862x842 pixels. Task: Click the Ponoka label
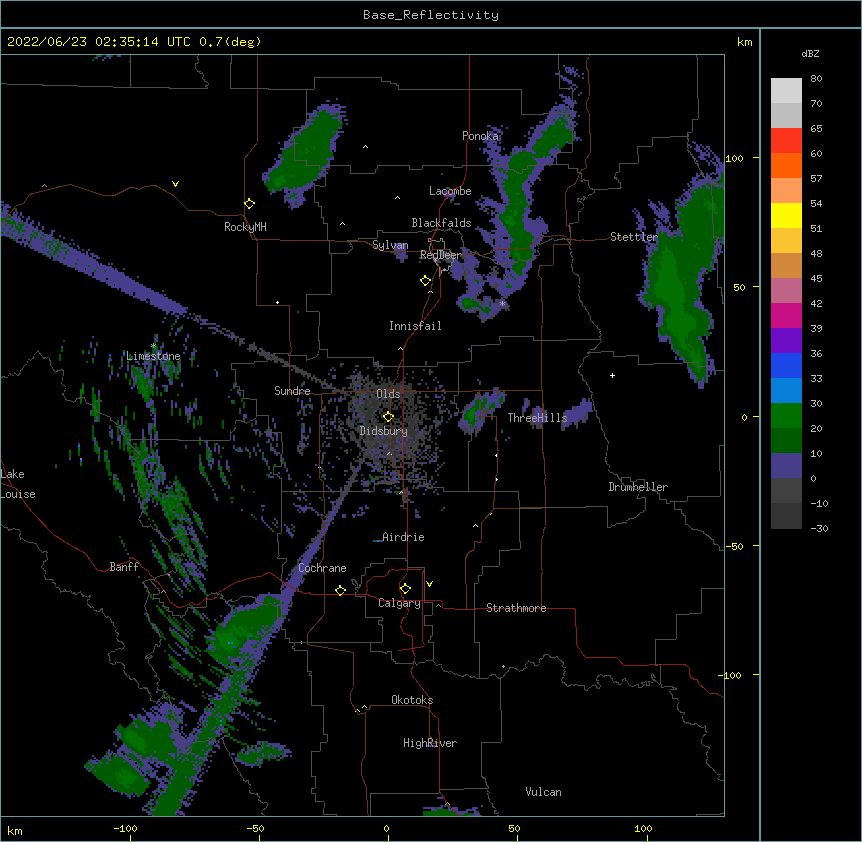pos(480,136)
